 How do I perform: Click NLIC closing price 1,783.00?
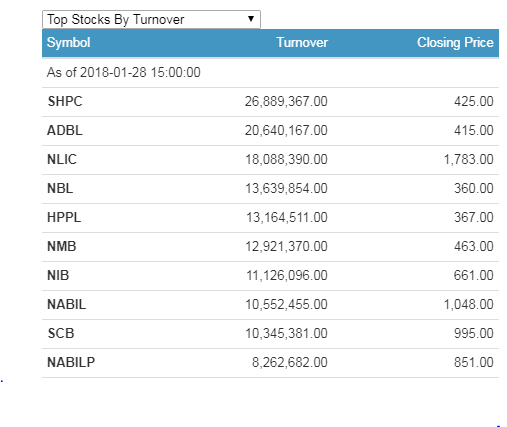(468, 159)
